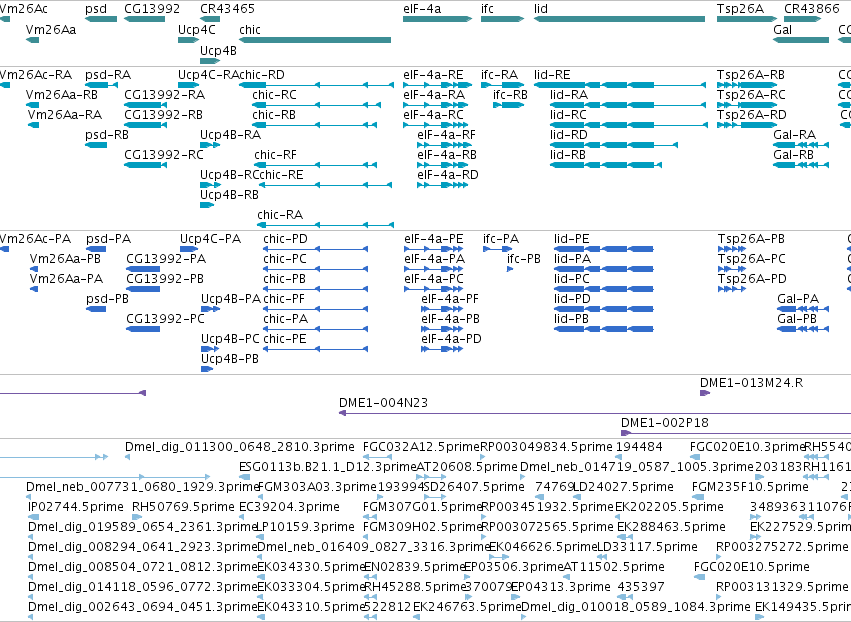
Task: Open EST LD33117.5prime
Action: coord(602,557)
